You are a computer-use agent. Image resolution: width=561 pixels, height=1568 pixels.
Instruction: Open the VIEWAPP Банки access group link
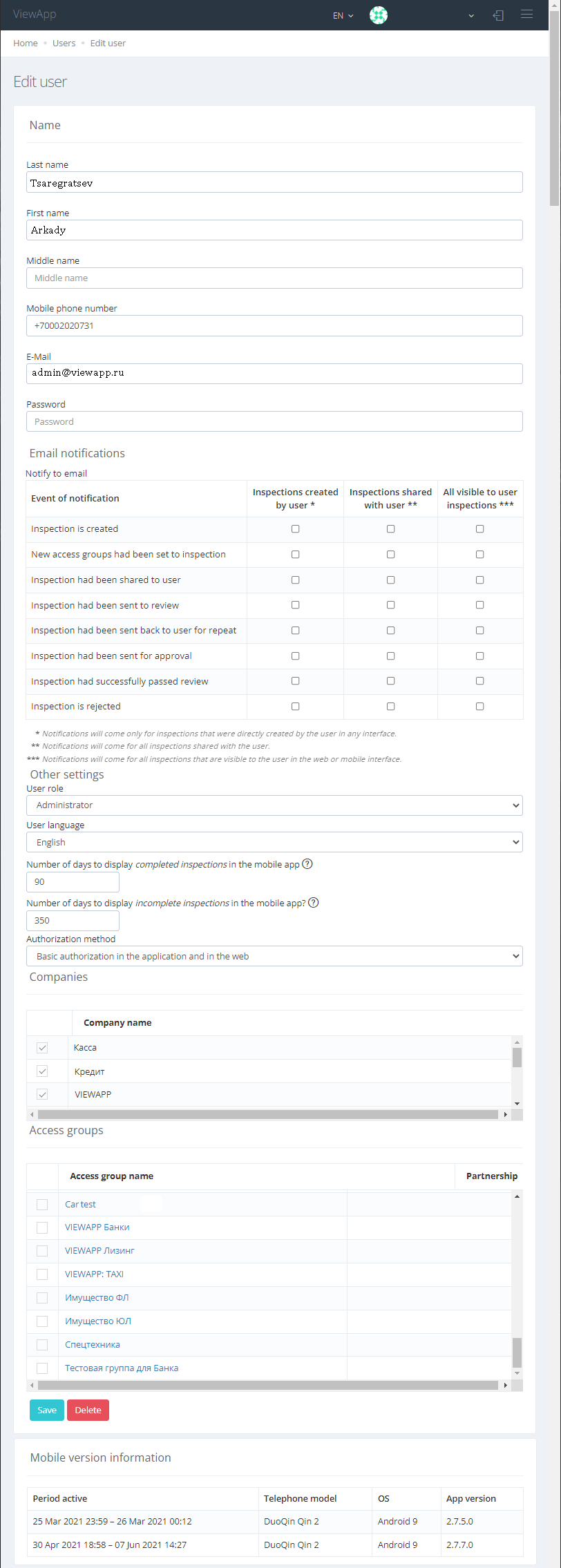97,1227
